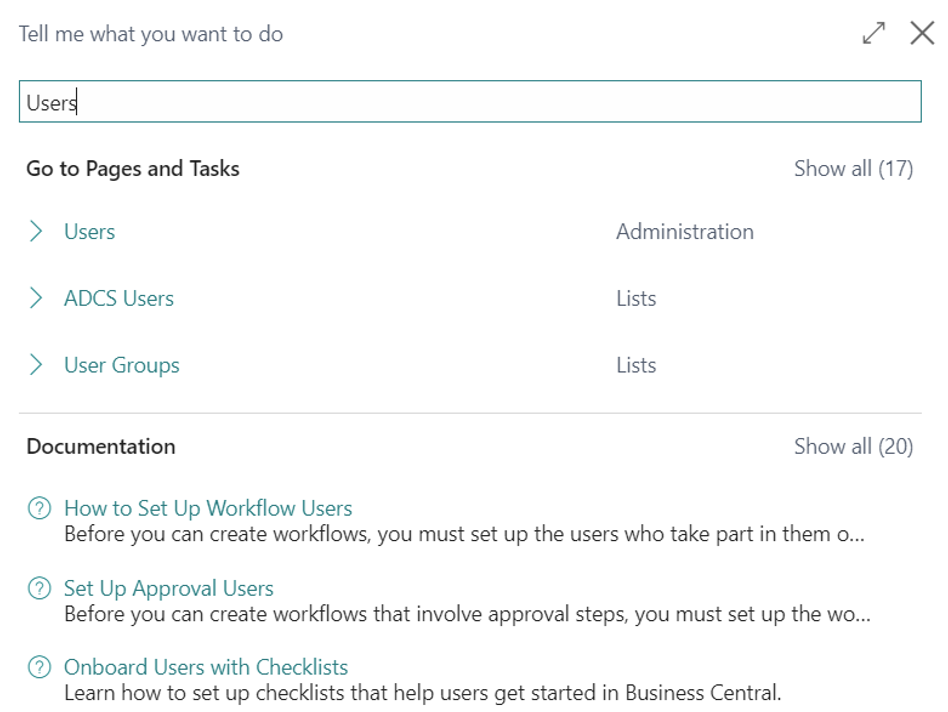The image size is (948, 712).
Task: Expand the chevron beside ADCS Users
Action: [x=37, y=299]
